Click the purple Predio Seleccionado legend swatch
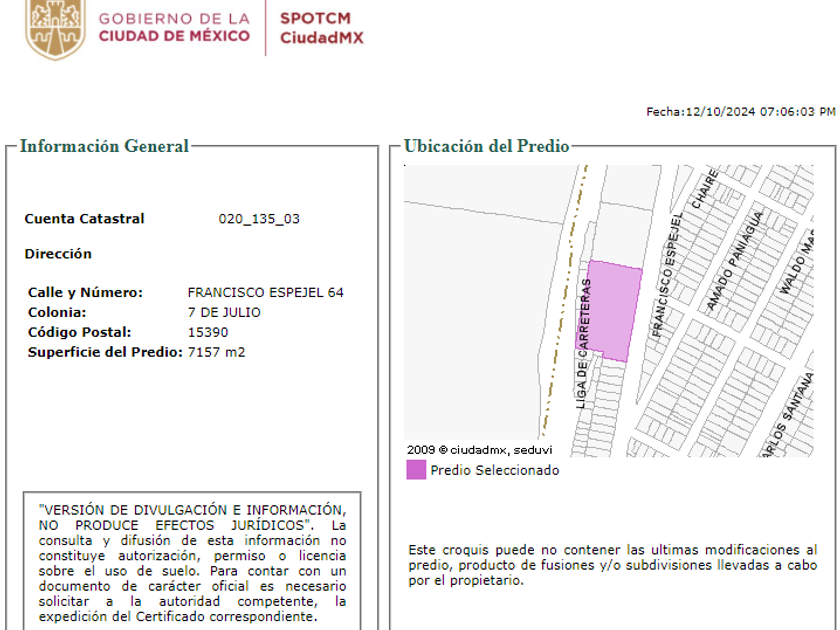 (416, 470)
